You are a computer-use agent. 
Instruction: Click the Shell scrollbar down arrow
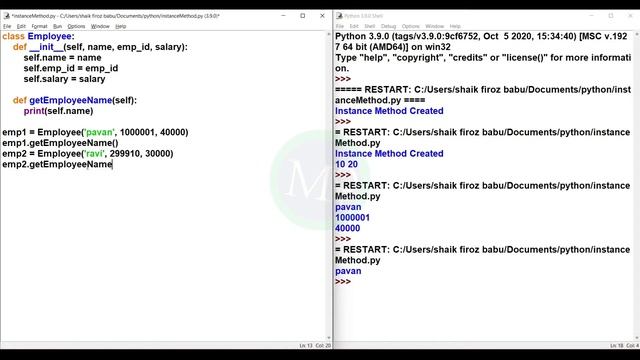[637, 338]
